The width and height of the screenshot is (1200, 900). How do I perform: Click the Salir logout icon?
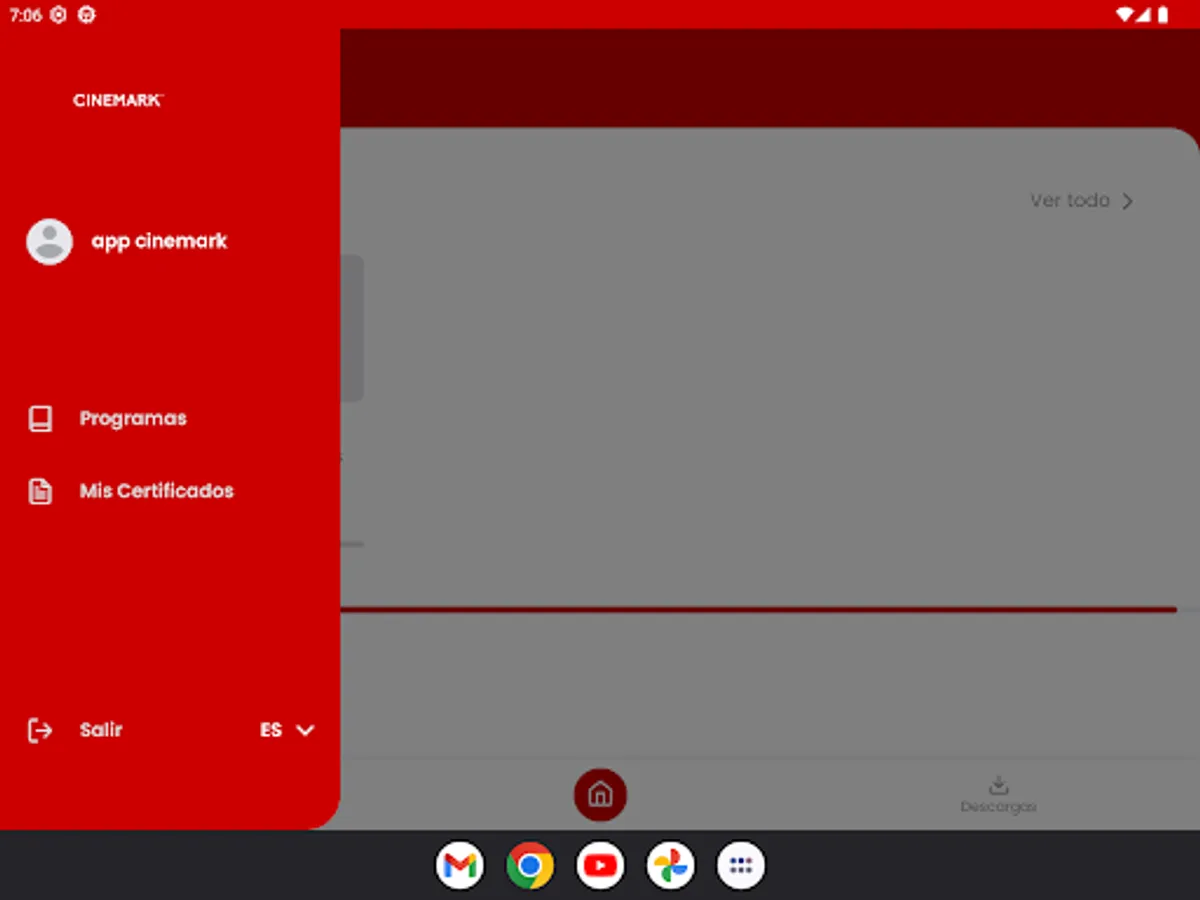tap(40, 730)
